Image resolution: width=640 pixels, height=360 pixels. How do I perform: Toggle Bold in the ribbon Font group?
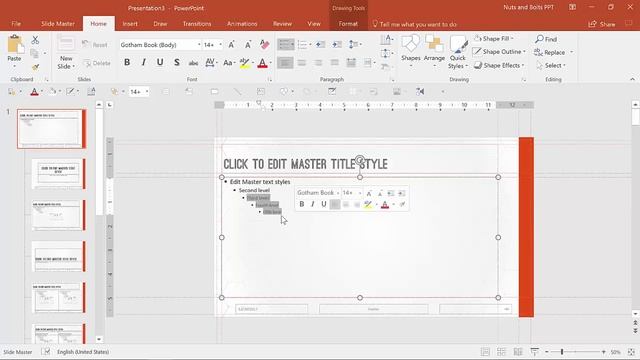(127, 62)
